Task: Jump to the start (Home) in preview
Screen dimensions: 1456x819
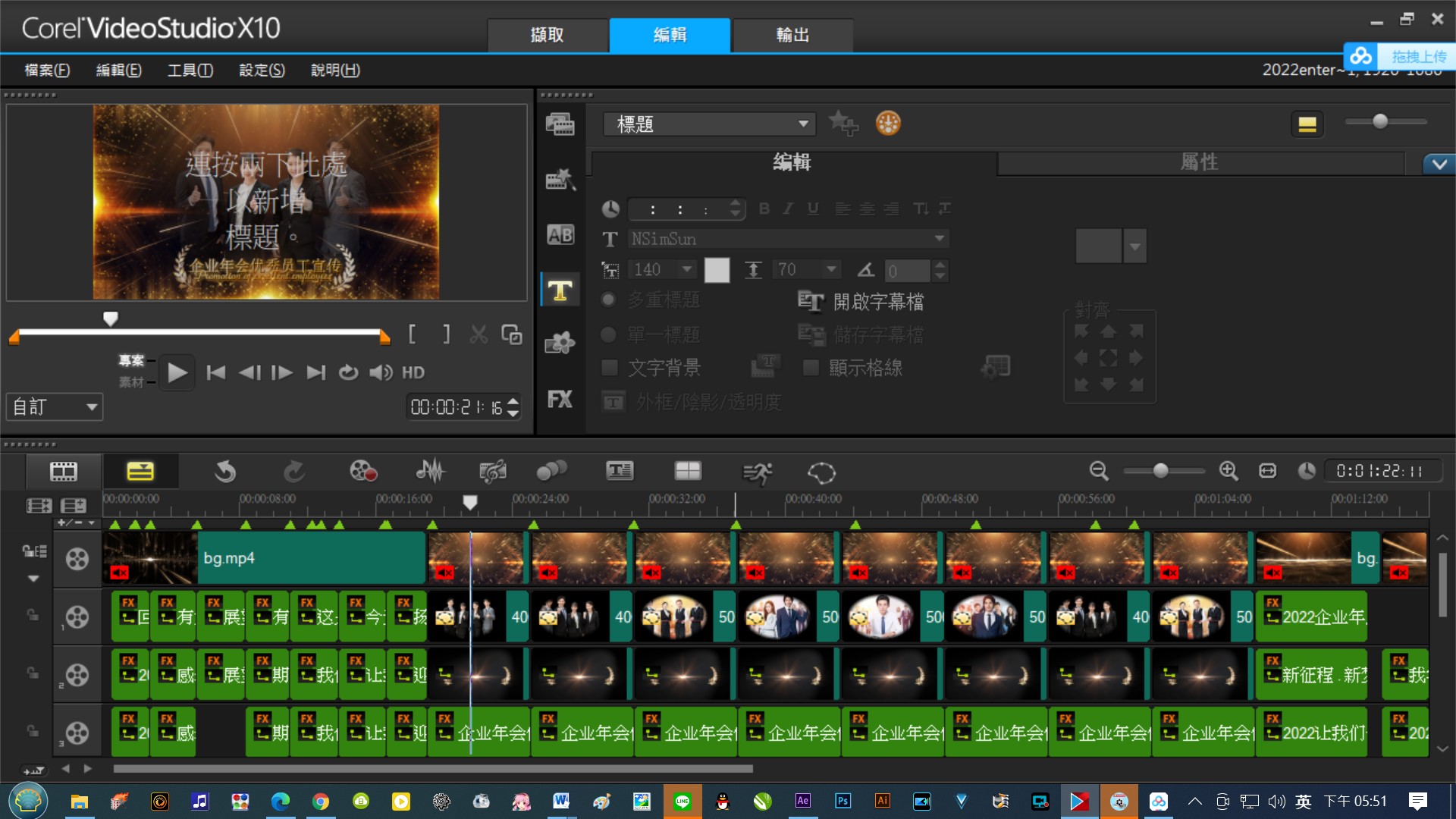Action: tap(216, 372)
